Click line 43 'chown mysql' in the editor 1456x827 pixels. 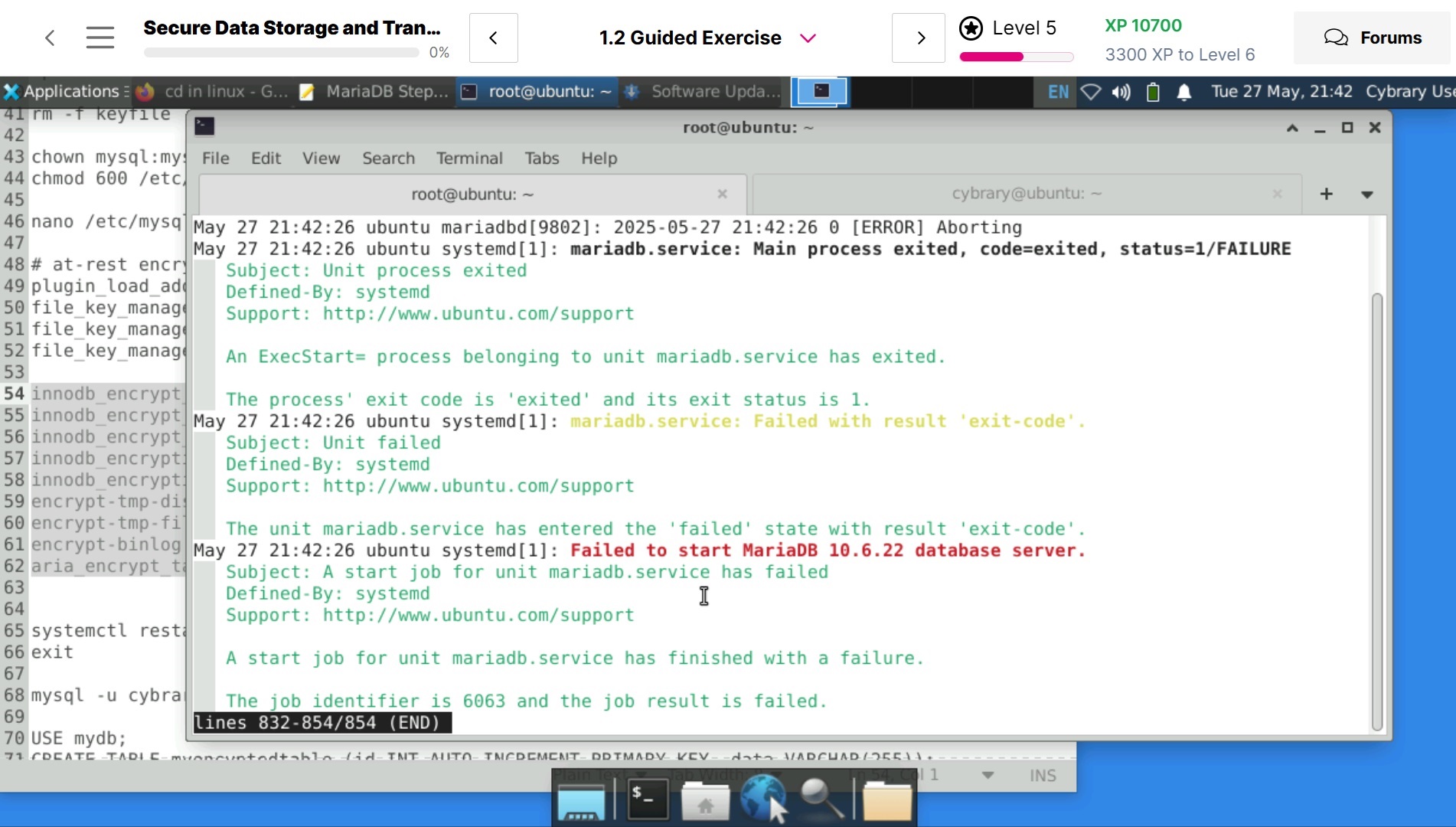click(x=108, y=156)
